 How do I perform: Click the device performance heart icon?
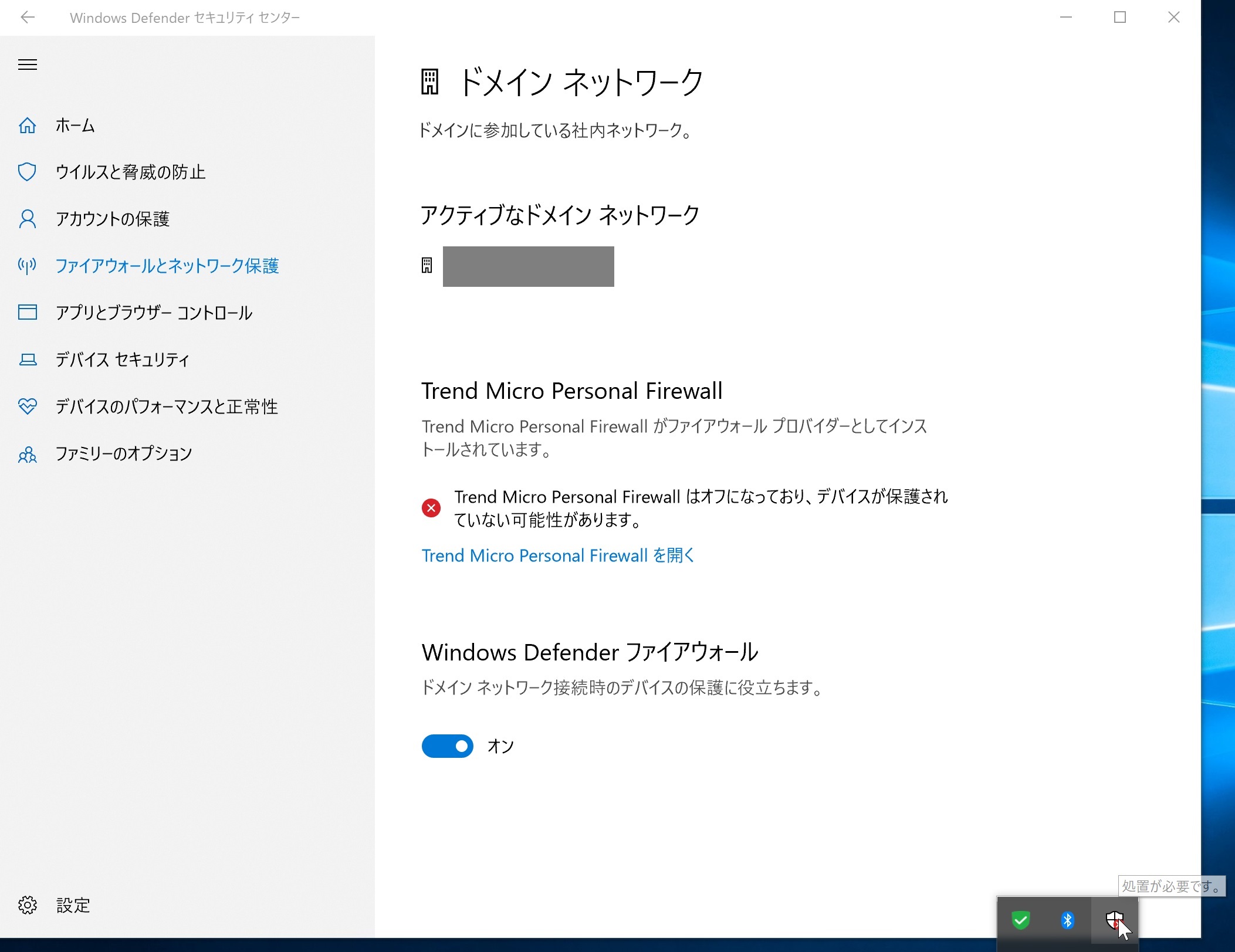tap(28, 406)
